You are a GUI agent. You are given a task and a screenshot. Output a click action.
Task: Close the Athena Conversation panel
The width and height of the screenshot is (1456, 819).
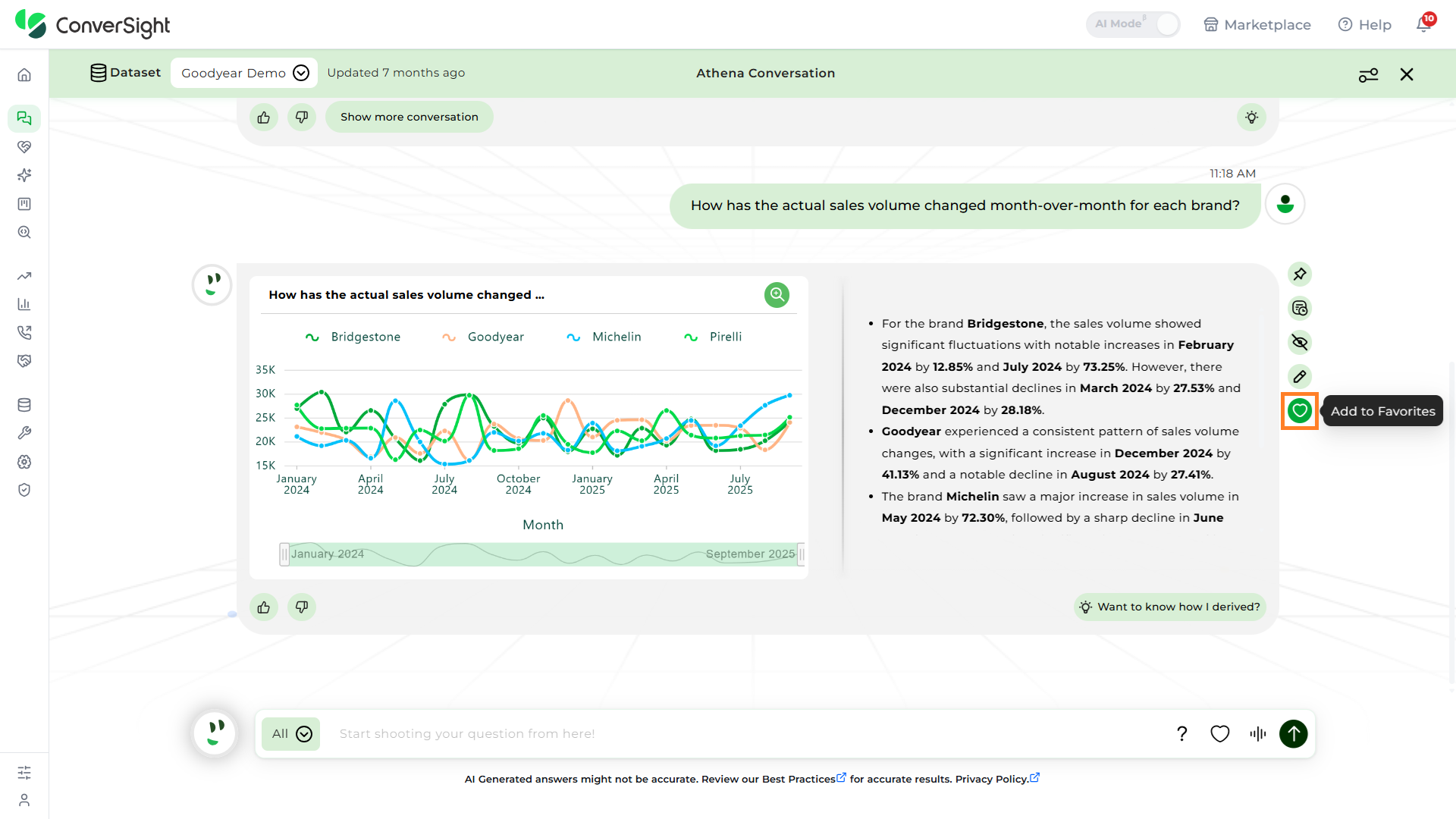[1407, 74]
